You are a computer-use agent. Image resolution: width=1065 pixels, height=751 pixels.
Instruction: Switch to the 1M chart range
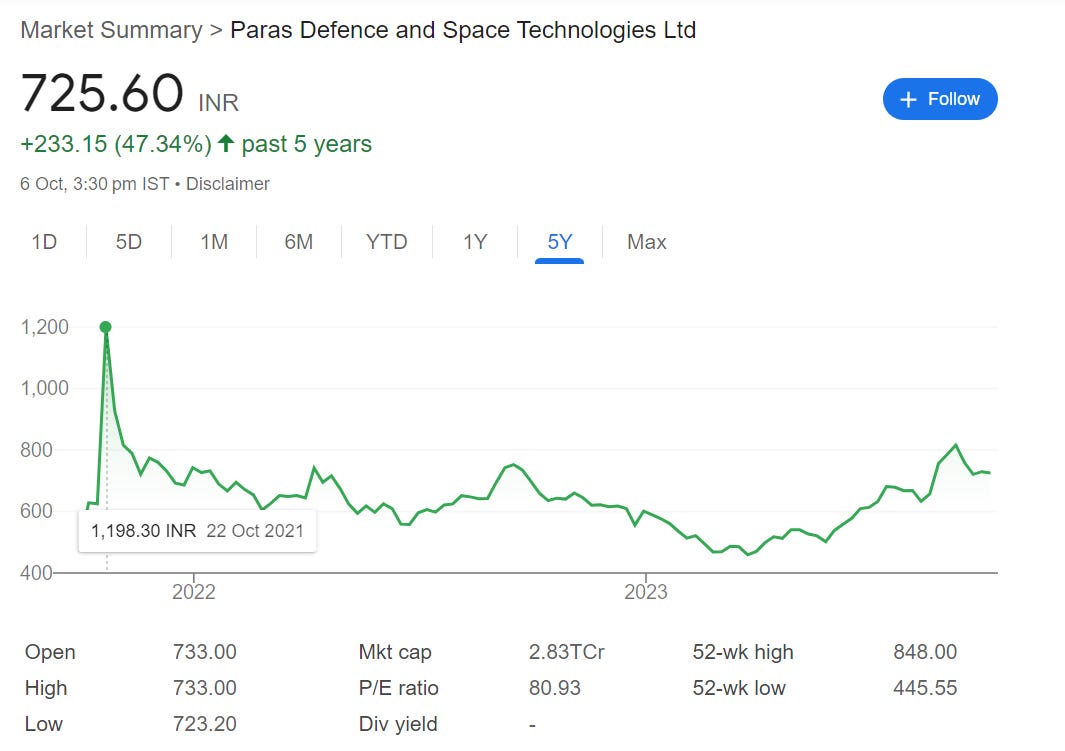[x=214, y=242]
